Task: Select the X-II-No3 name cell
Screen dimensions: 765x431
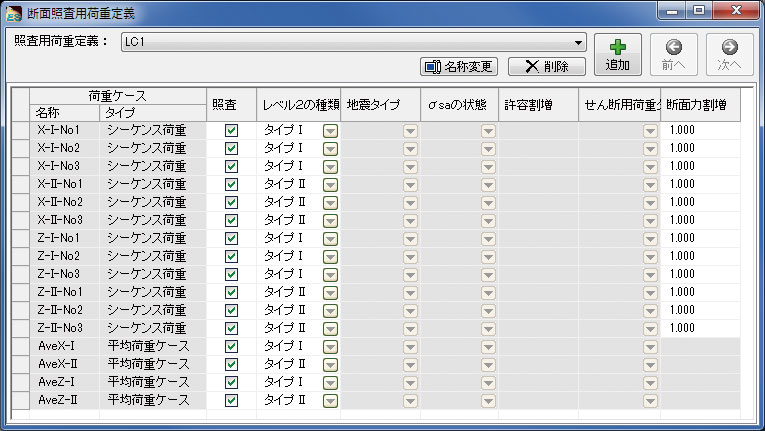Action: pos(64,220)
